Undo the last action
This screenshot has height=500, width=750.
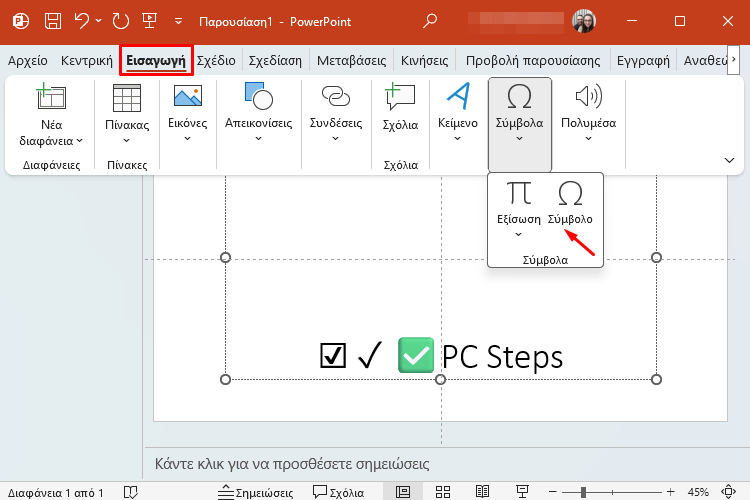[x=82, y=21]
